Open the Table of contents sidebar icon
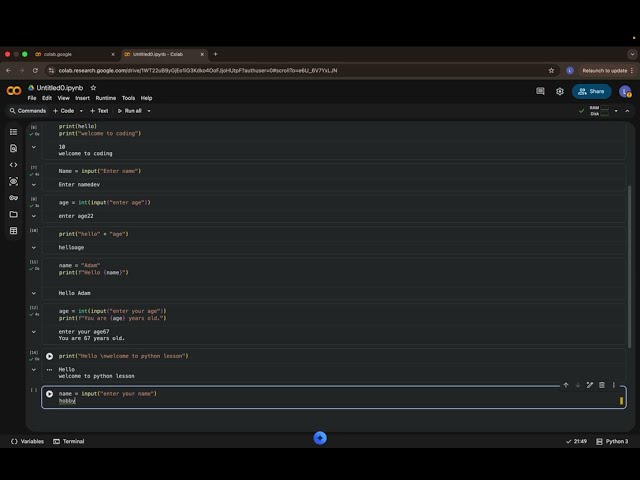Viewport: 640px width, 480px height. pyautogui.click(x=13, y=132)
